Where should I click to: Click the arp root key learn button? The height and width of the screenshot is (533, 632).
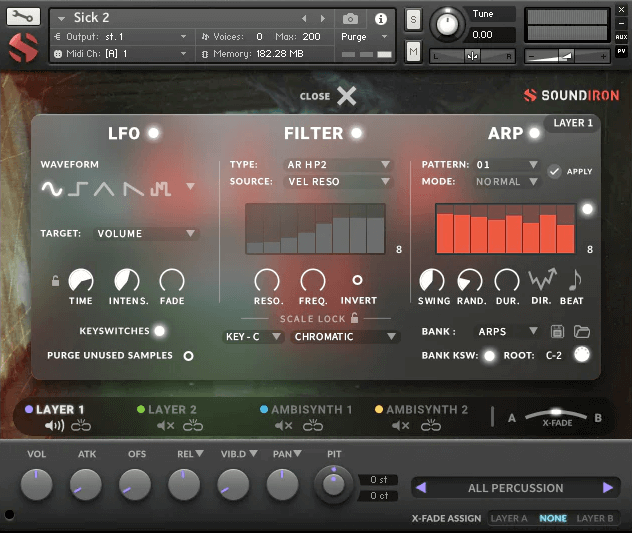tap(582, 354)
